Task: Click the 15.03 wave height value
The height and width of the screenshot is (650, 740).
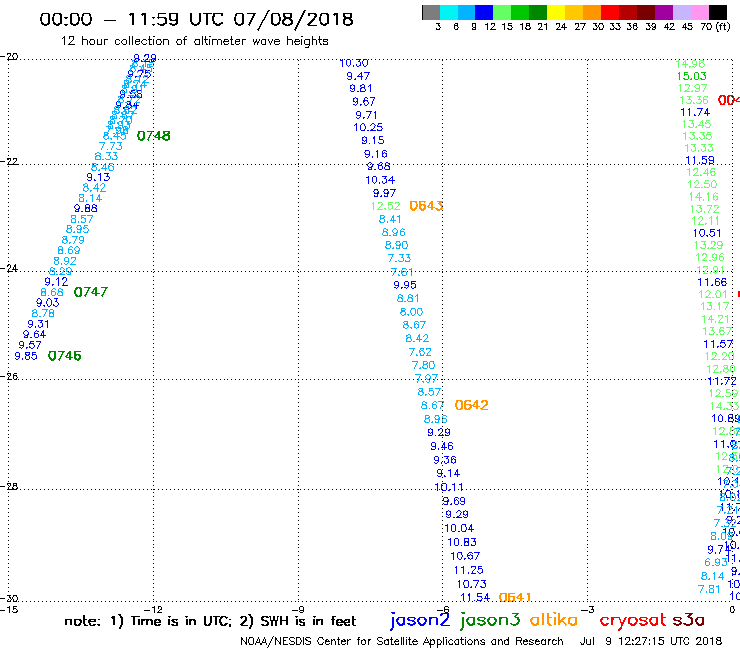Action: click(x=692, y=76)
